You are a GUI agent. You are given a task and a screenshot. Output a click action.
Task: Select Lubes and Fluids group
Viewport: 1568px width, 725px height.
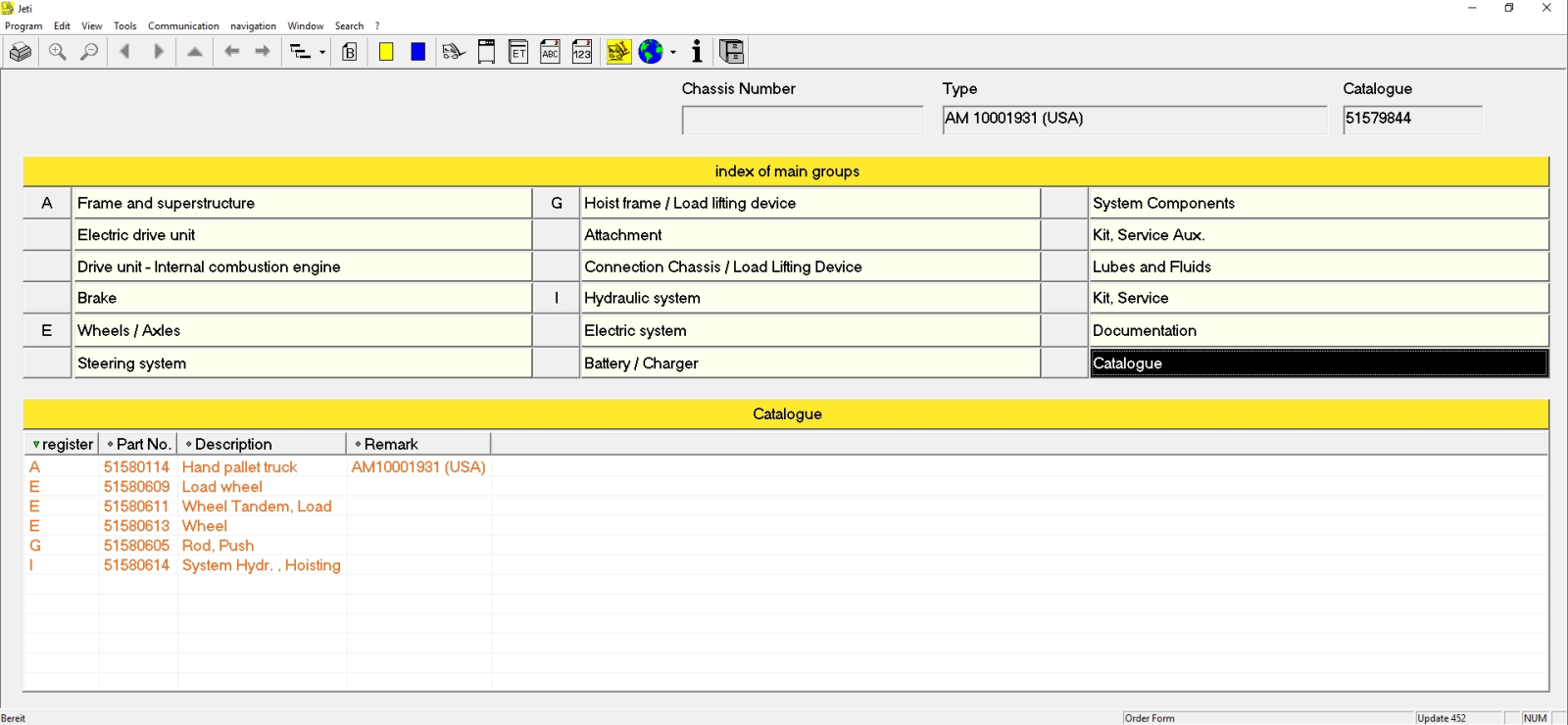point(1319,266)
